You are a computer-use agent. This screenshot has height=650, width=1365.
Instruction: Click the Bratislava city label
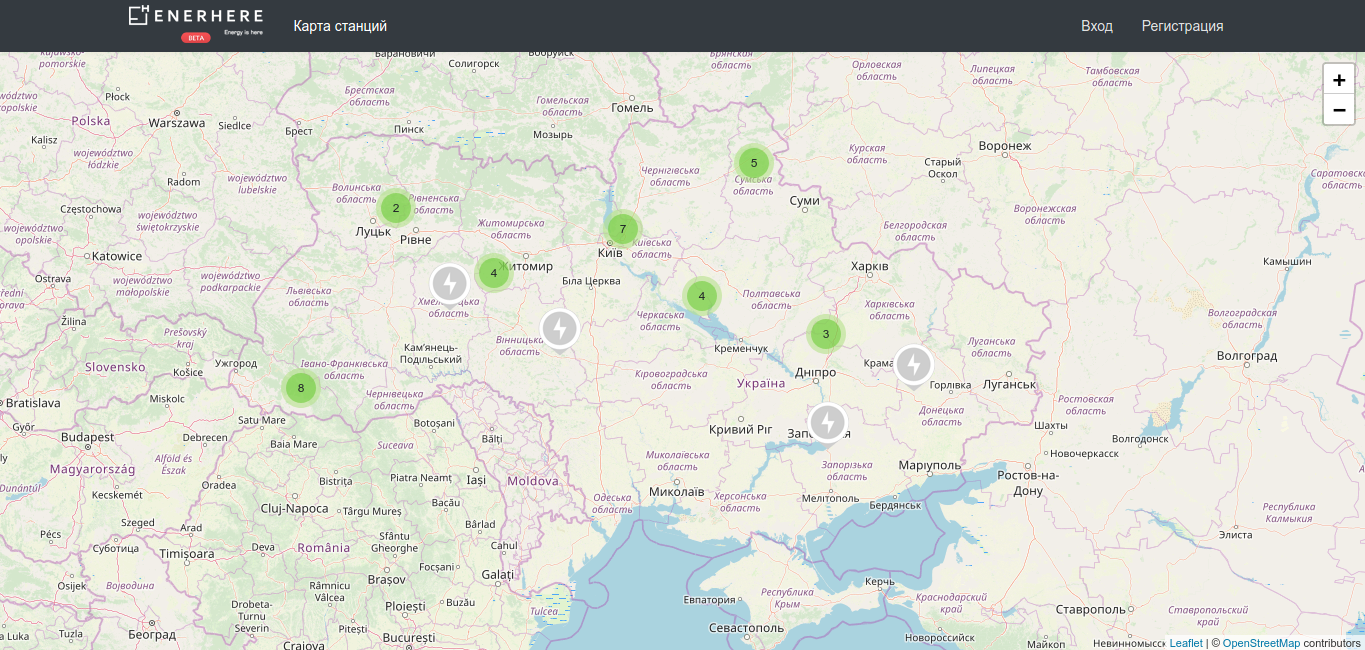[x=31, y=403]
